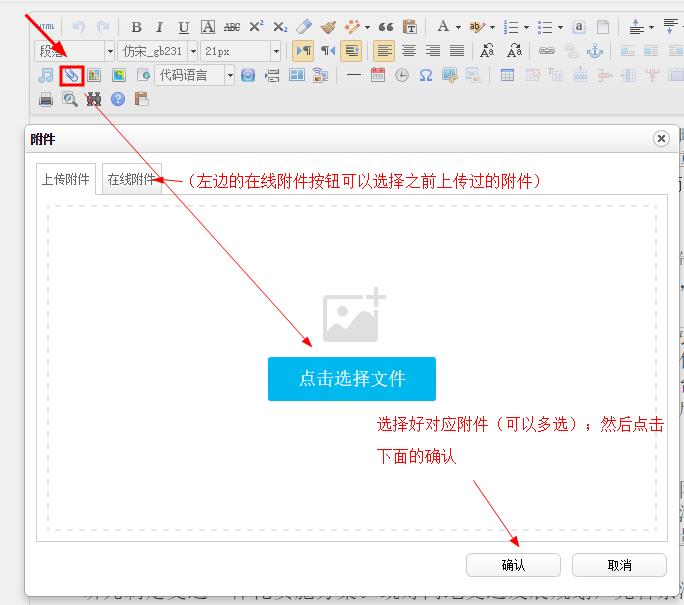Close the 附件 dialog

coord(660,139)
